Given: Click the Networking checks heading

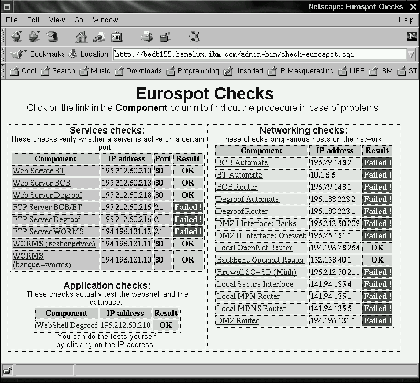Looking at the screenshot, I should click(x=303, y=130).
